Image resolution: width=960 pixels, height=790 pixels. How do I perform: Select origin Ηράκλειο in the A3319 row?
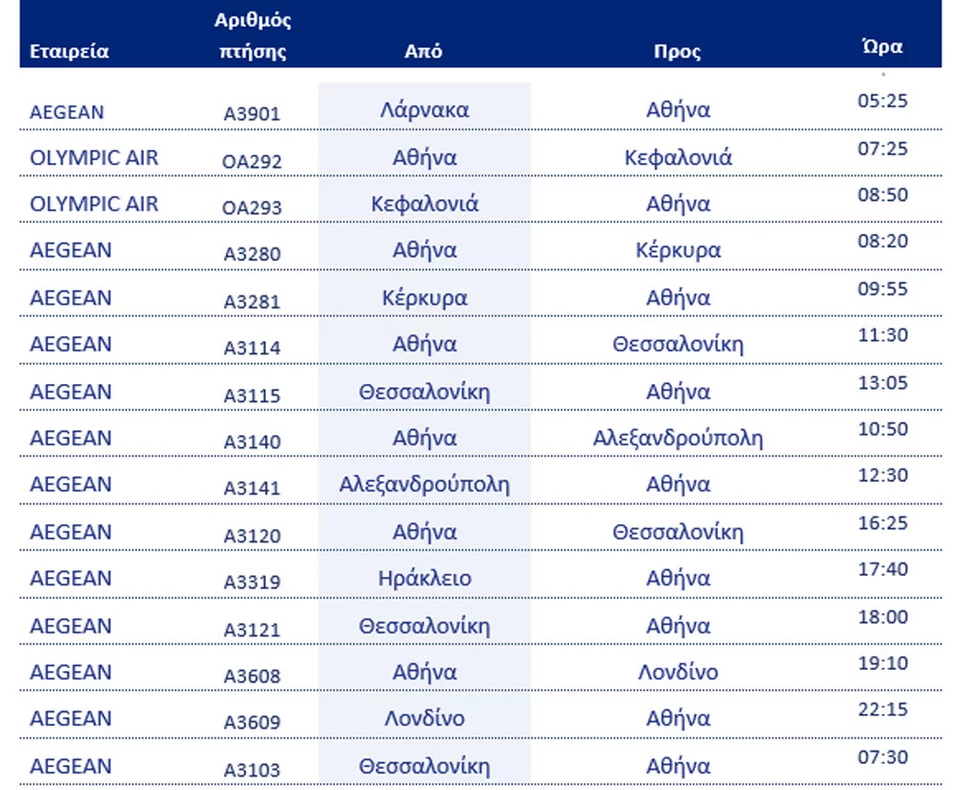(x=425, y=578)
